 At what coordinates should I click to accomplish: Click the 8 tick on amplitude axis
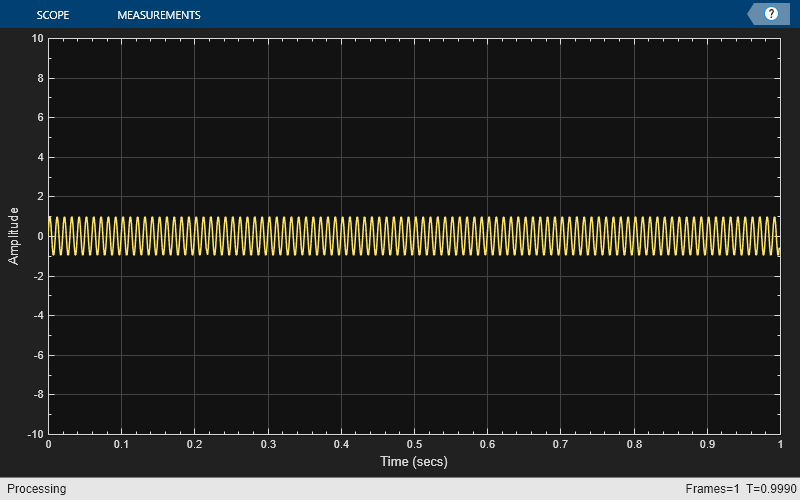[40, 78]
